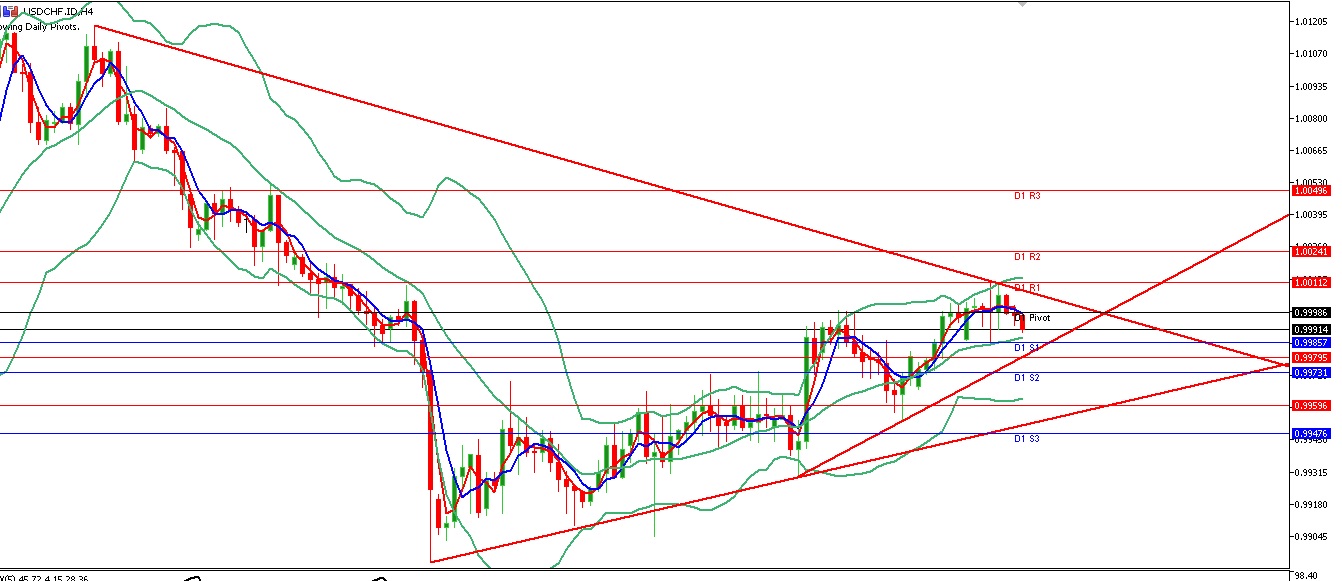Click the chart symbol icon beside USDCHF.ID

[x=11, y=10]
